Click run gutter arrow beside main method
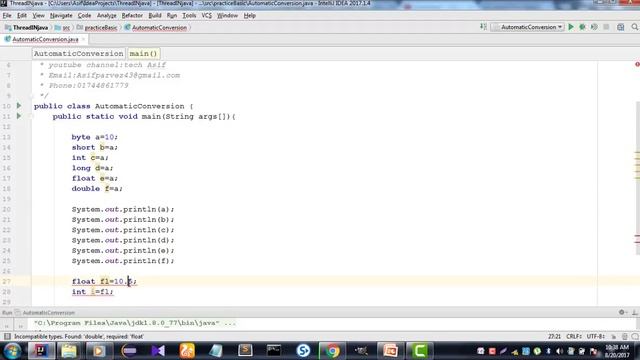 pyautogui.click(x=19, y=116)
